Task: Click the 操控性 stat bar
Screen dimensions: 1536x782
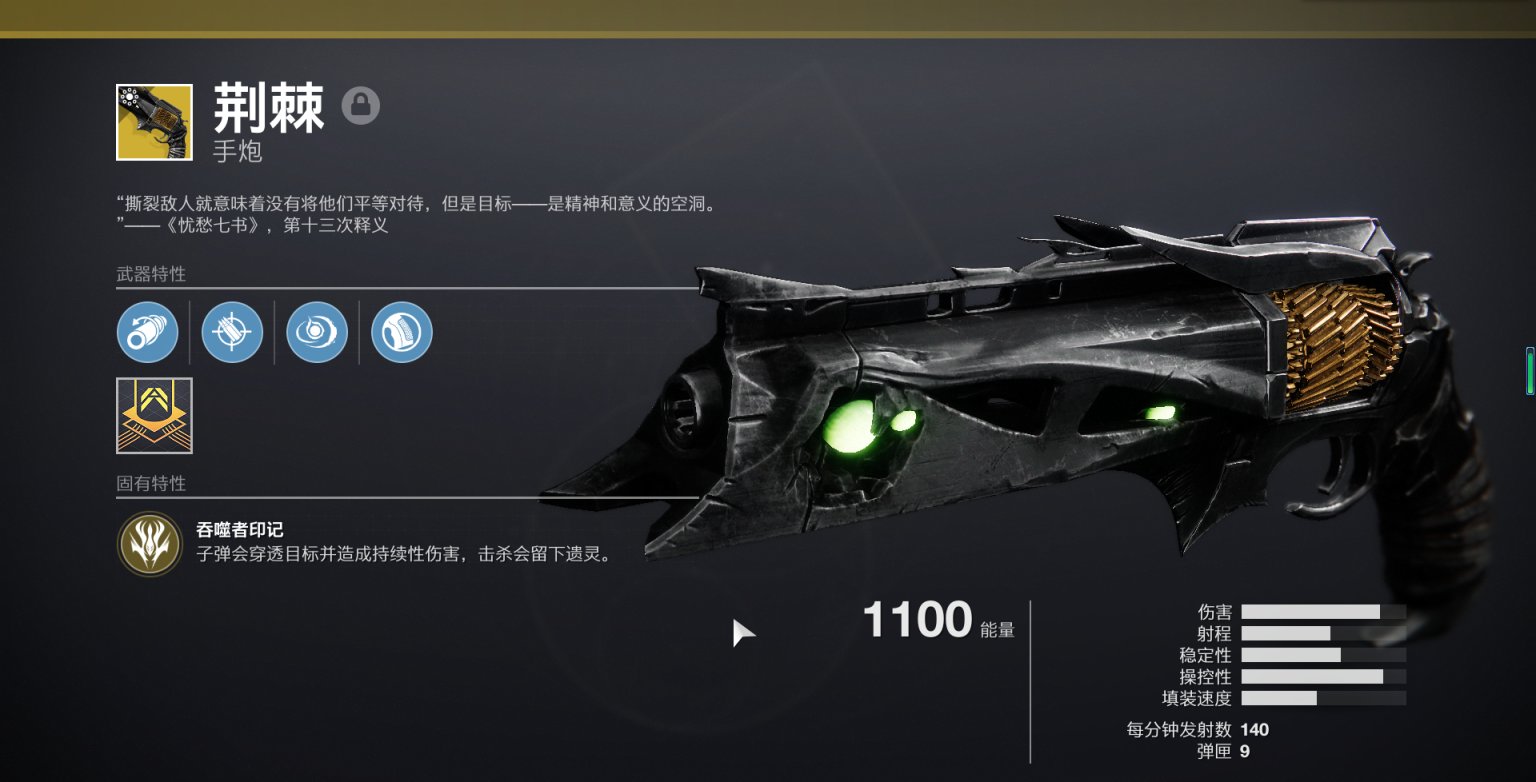Action: [x=1323, y=677]
